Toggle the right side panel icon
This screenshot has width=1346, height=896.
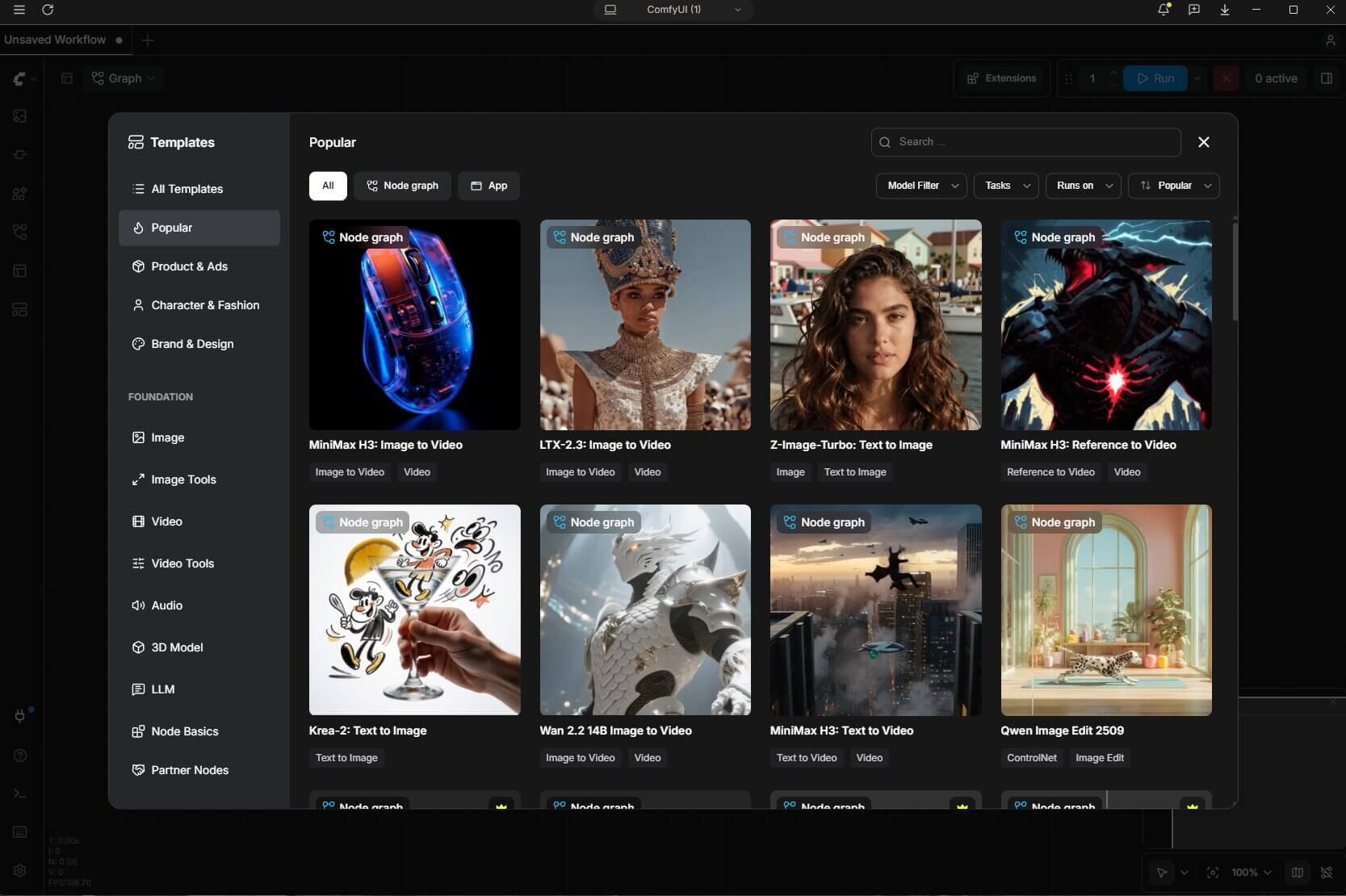[x=1326, y=78]
